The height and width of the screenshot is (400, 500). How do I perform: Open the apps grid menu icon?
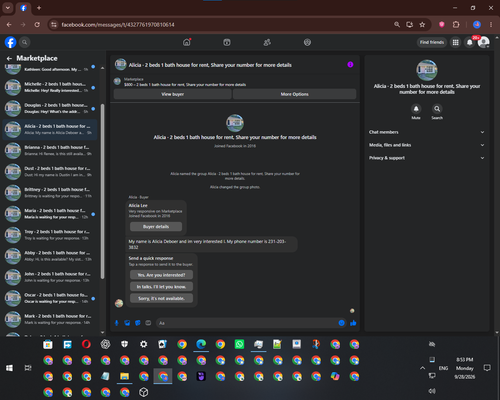[455, 42]
